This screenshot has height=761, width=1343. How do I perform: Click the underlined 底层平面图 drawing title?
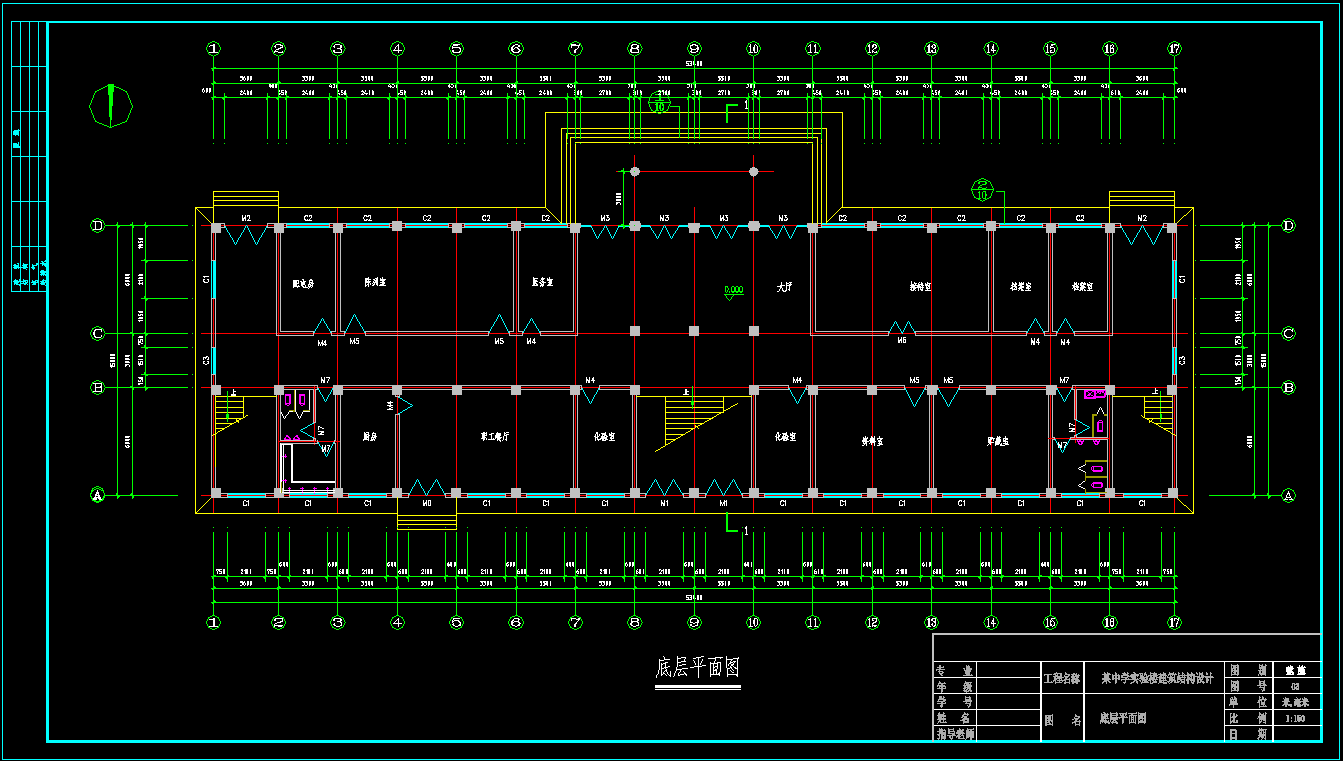[698, 668]
